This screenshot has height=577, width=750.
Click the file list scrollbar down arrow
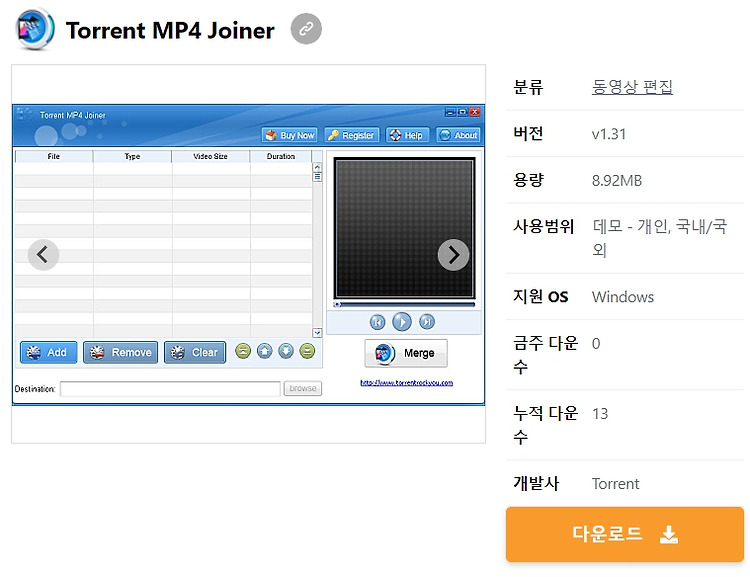click(317, 333)
